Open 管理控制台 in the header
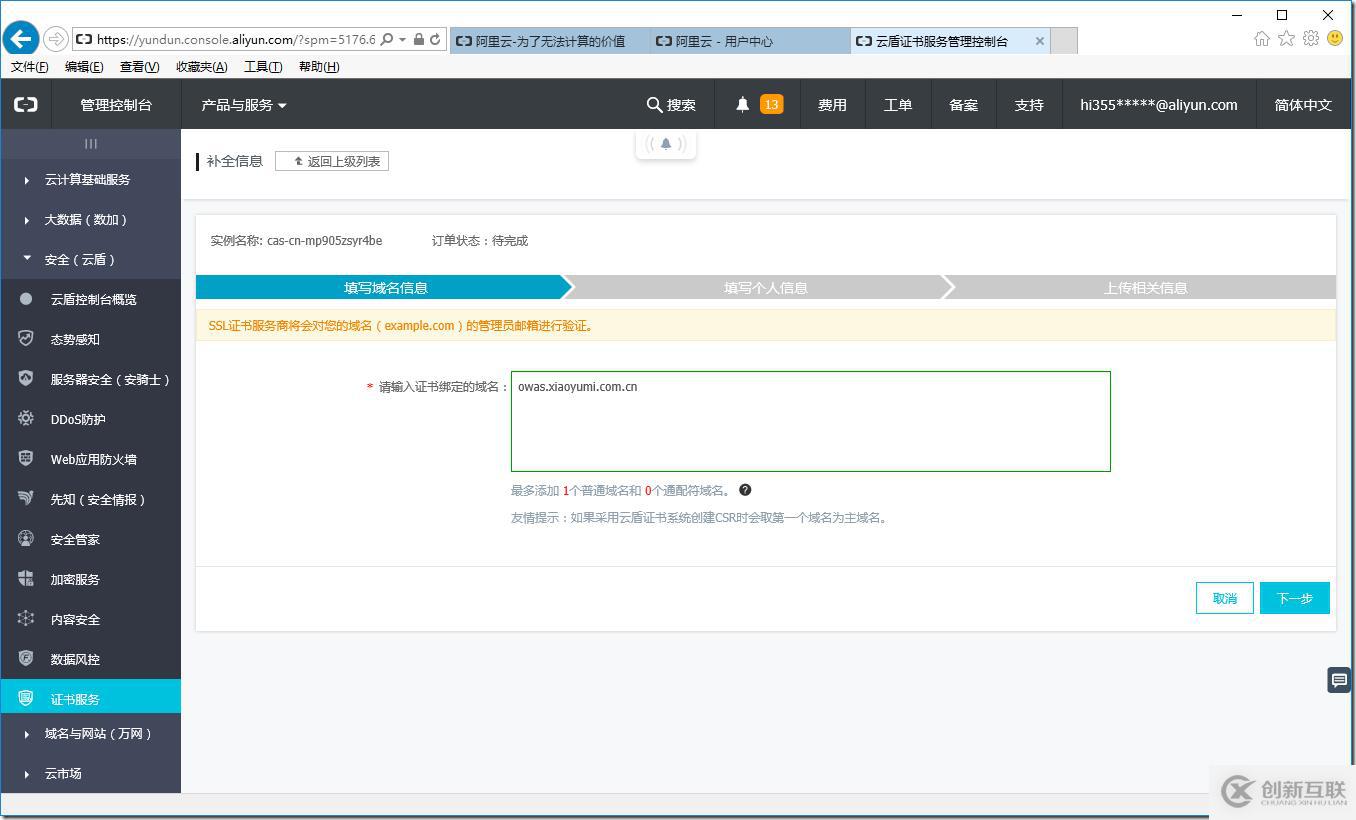This screenshot has height=820, width=1356. pos(116,105)
